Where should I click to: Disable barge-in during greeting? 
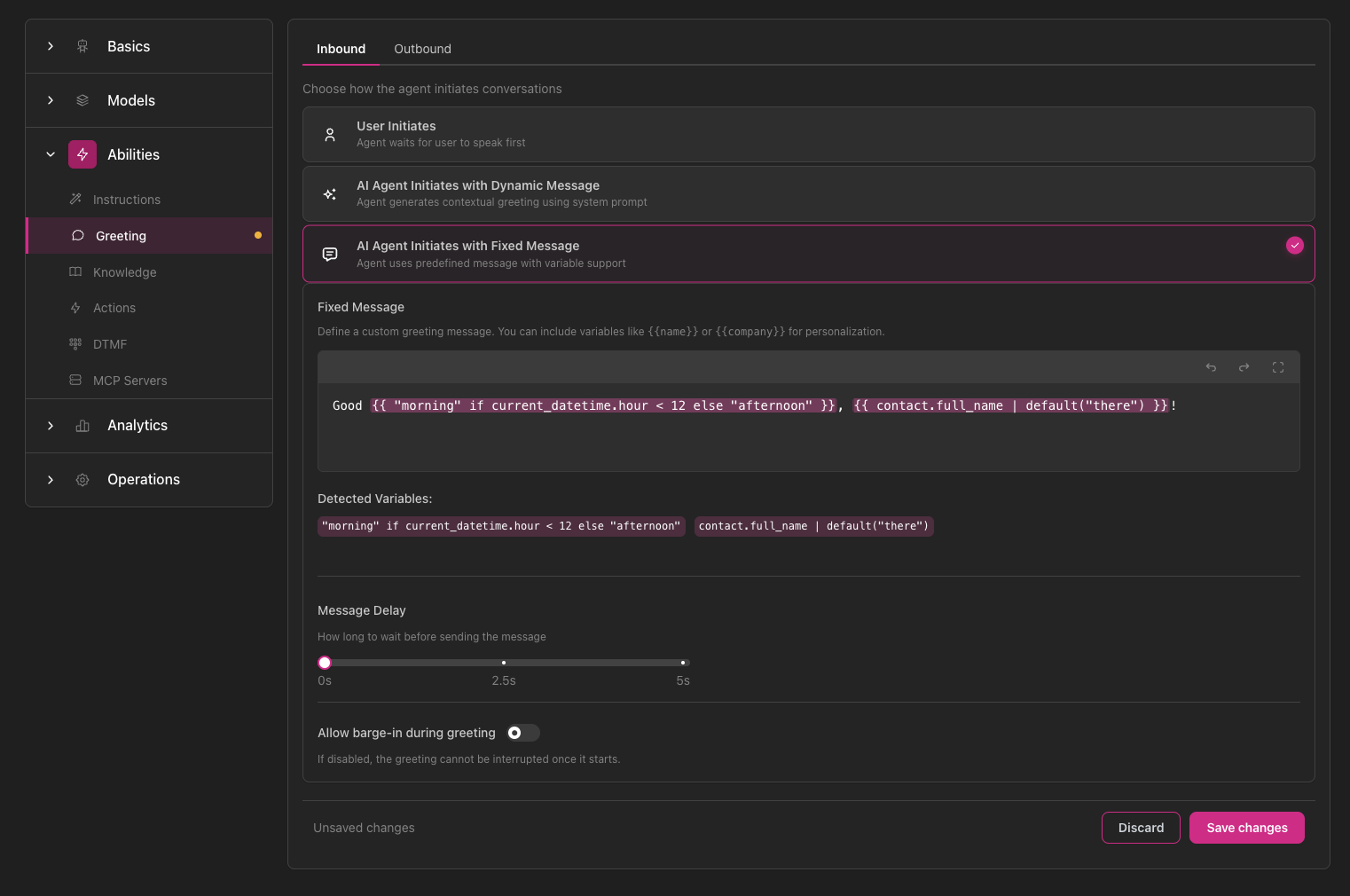[x=522, y=733]
